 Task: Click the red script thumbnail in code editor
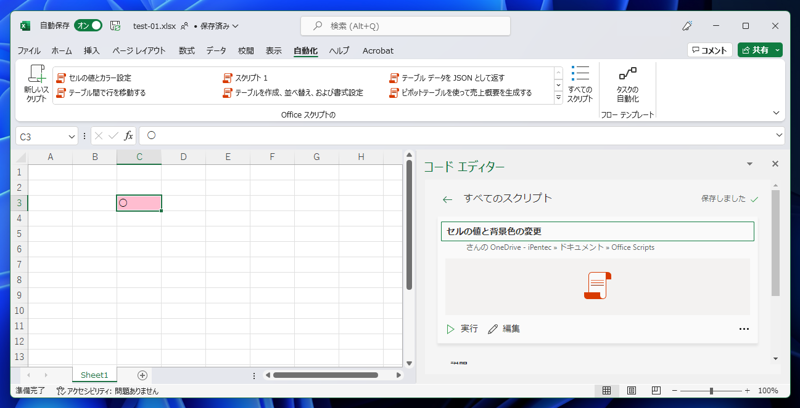tap(597, 286)
